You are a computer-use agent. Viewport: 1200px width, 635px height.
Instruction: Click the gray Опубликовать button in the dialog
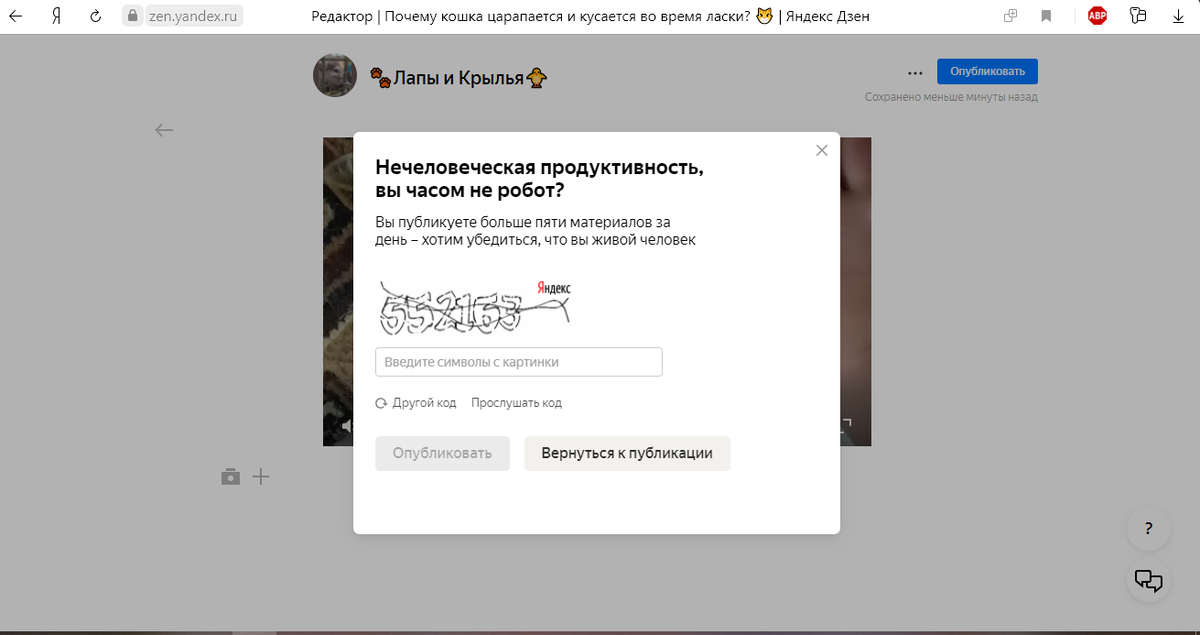coord(442,453)
